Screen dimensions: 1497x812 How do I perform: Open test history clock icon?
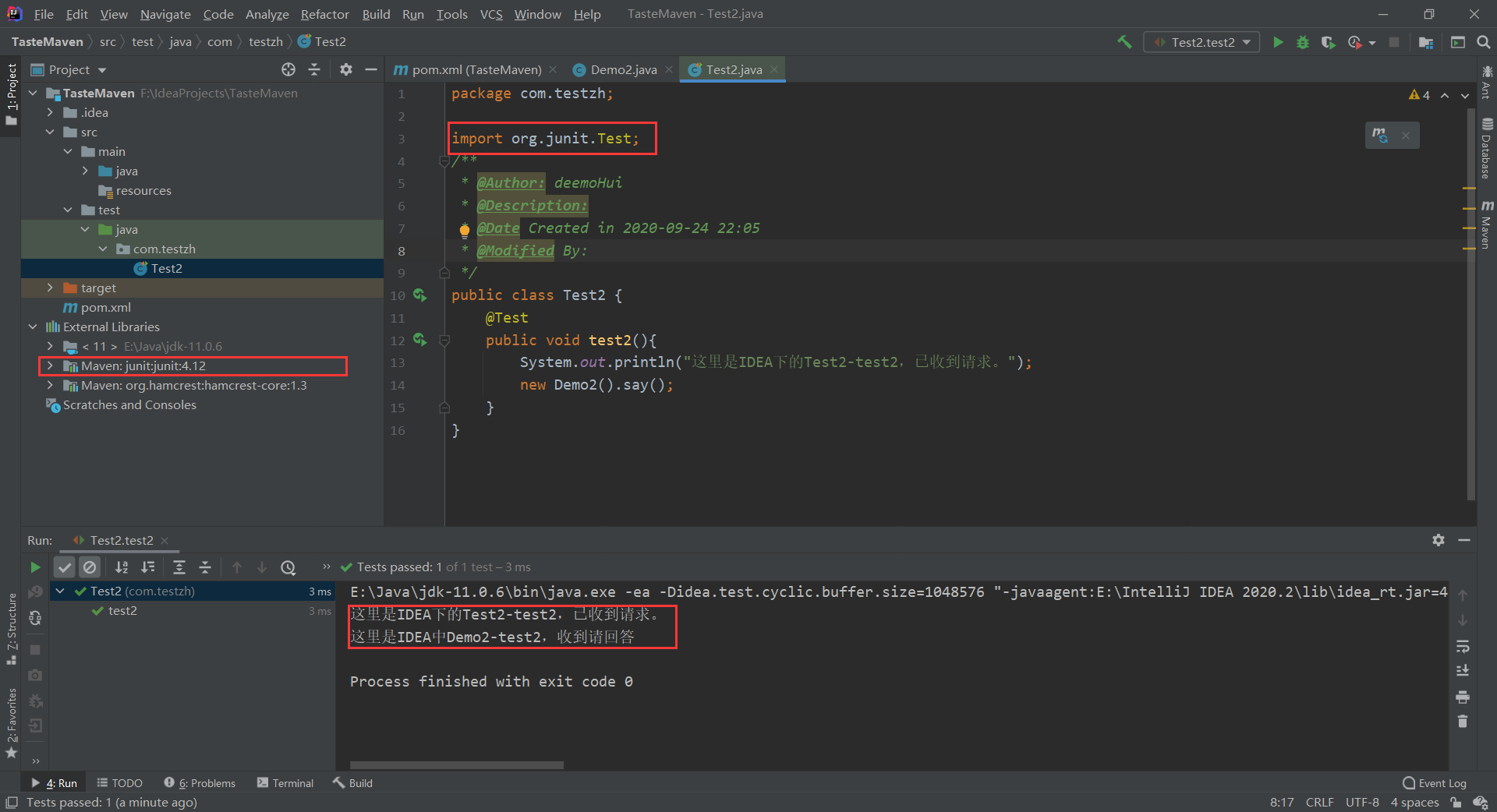pyautogui.click(x=288, y=567)
